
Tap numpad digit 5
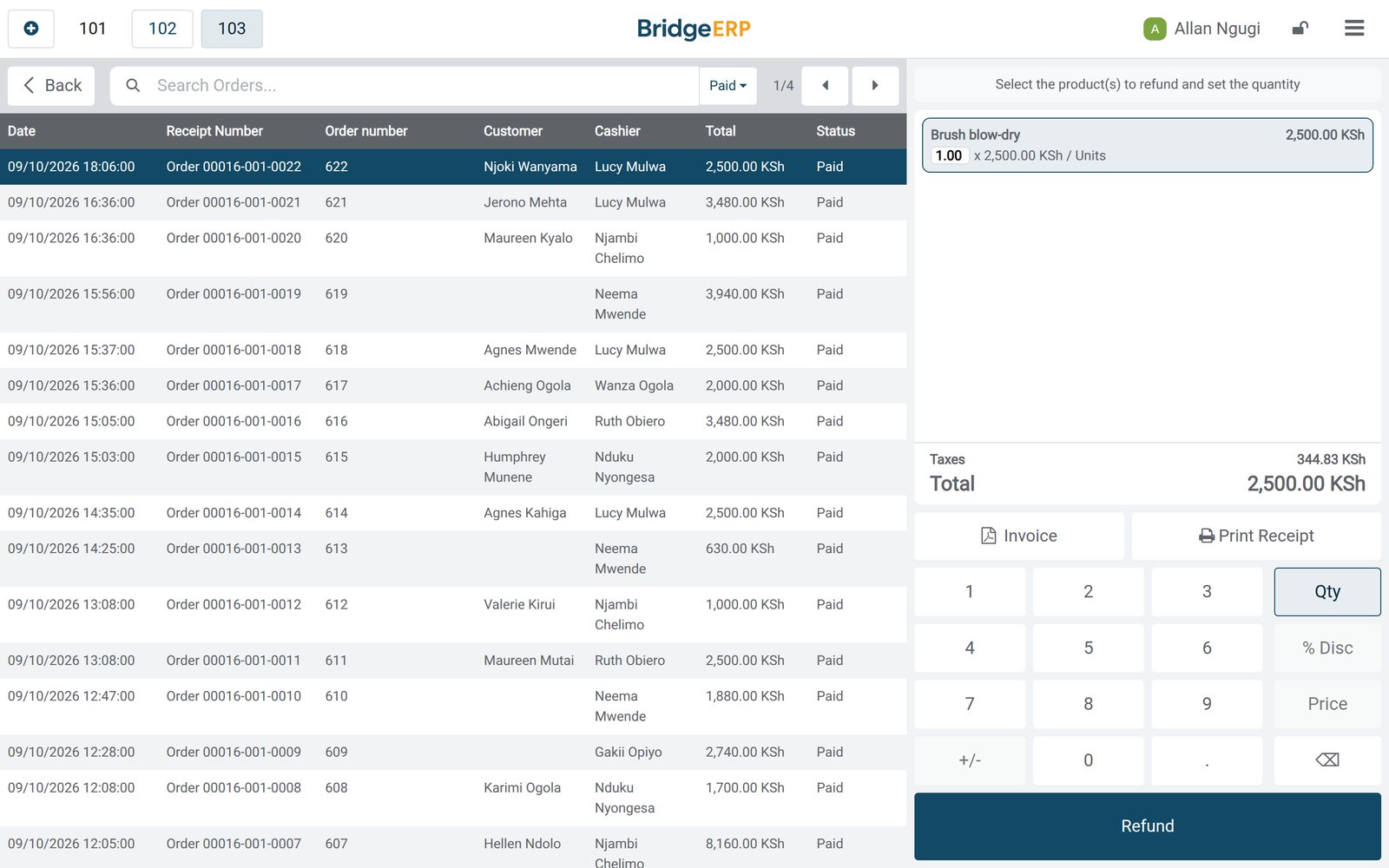click(1089, 648)
